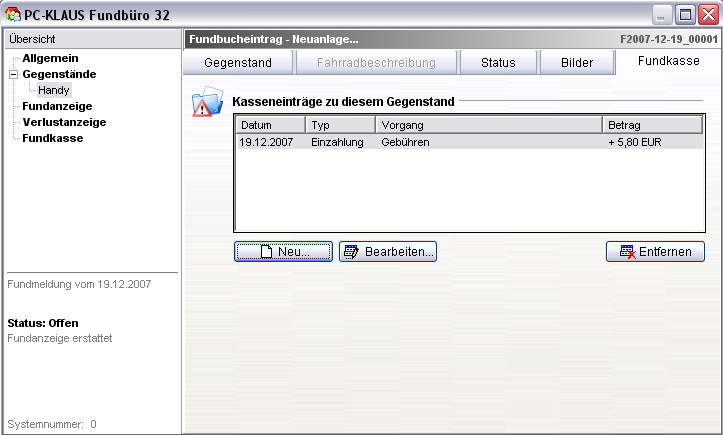Sort entries by Betrag column header
This screenshot has height=435, width=723.
pos(652,125)
